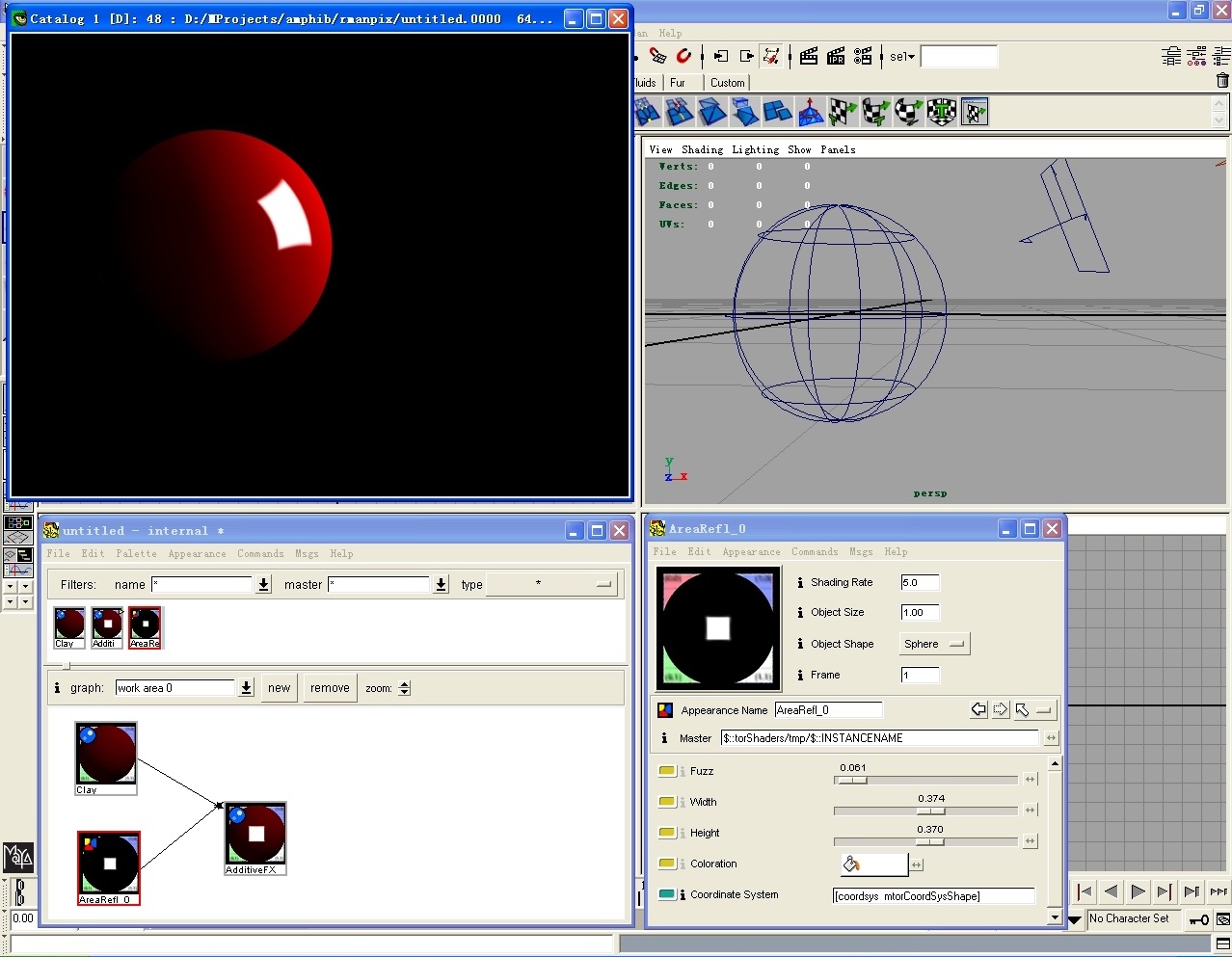Screen dimensions: 1232x957
Task: Open the Lighting menu in viewport panel
Action: click(755, 149)
